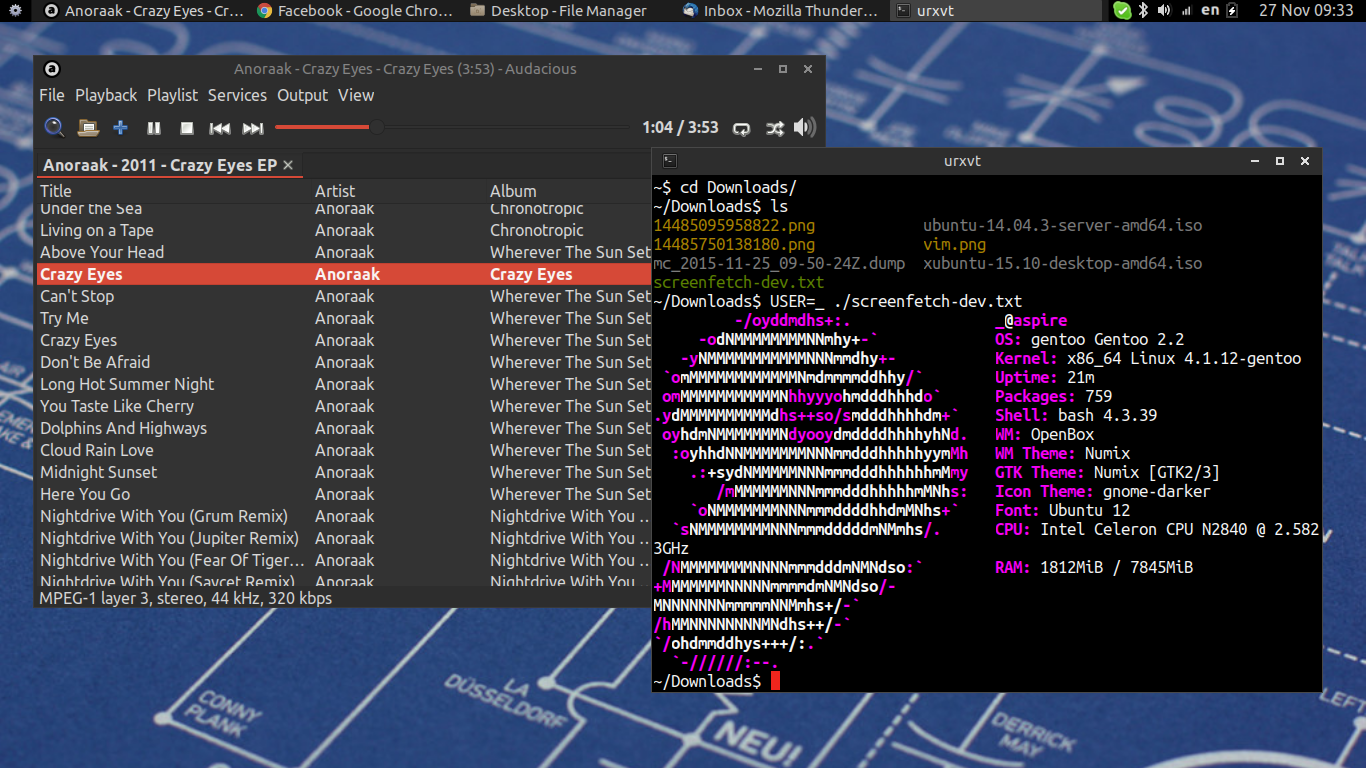The width and height of the screenshot is (1366, 768).
Task: Select Nightdrive With You (Jupiter Remix)
Action: (343, 538)
